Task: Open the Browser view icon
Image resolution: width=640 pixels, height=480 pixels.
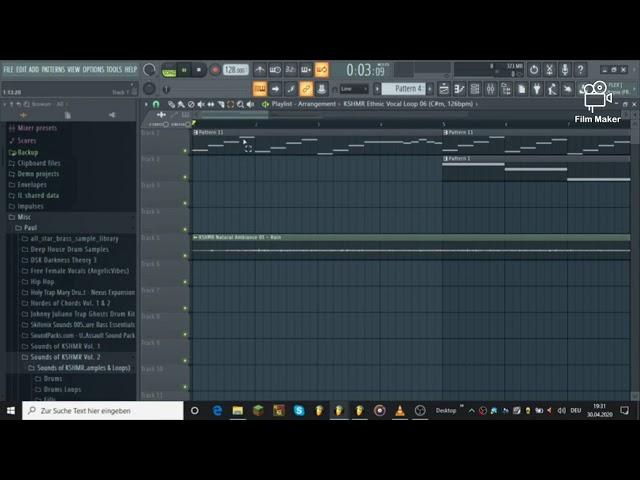Action: tap(506, 89)
